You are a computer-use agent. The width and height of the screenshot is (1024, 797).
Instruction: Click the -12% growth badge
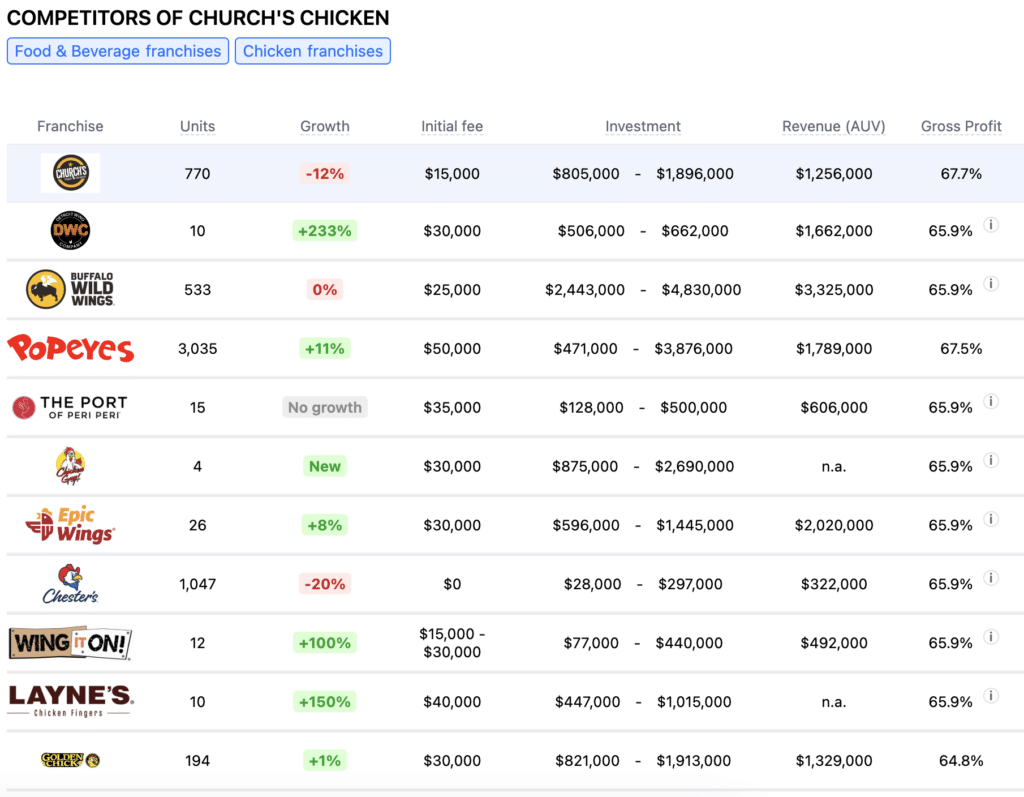325,174
